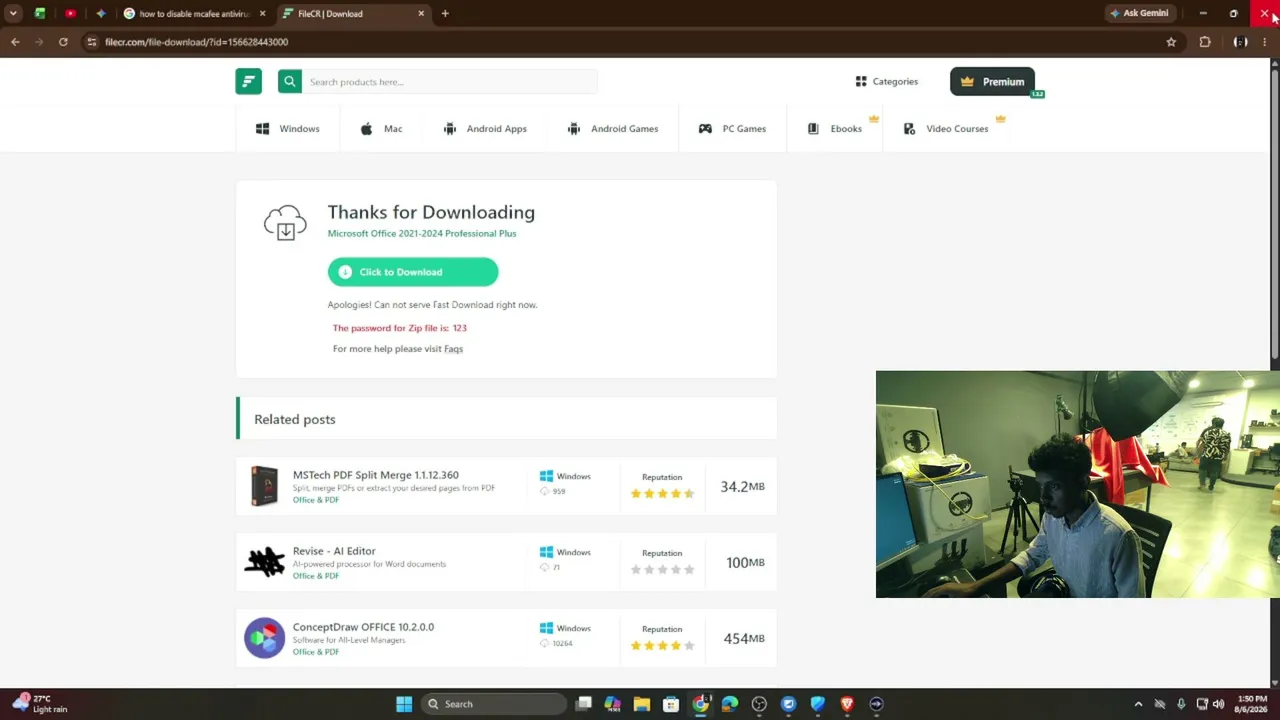
Task: Open the Faqs help link
Action: tap(453, 349)
